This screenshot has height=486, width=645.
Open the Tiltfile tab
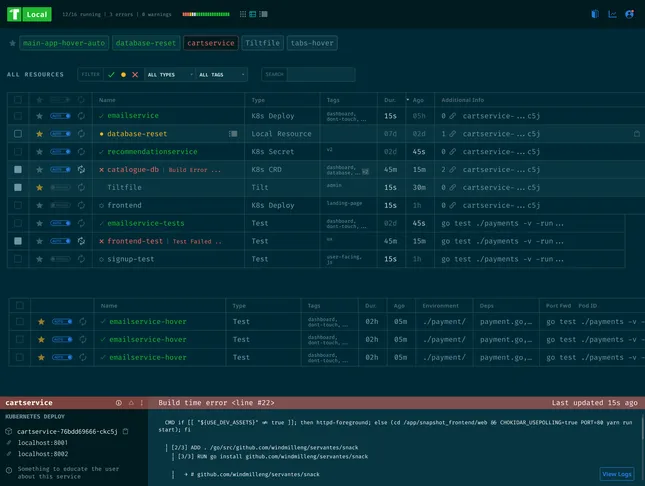(x=262, y=43)
